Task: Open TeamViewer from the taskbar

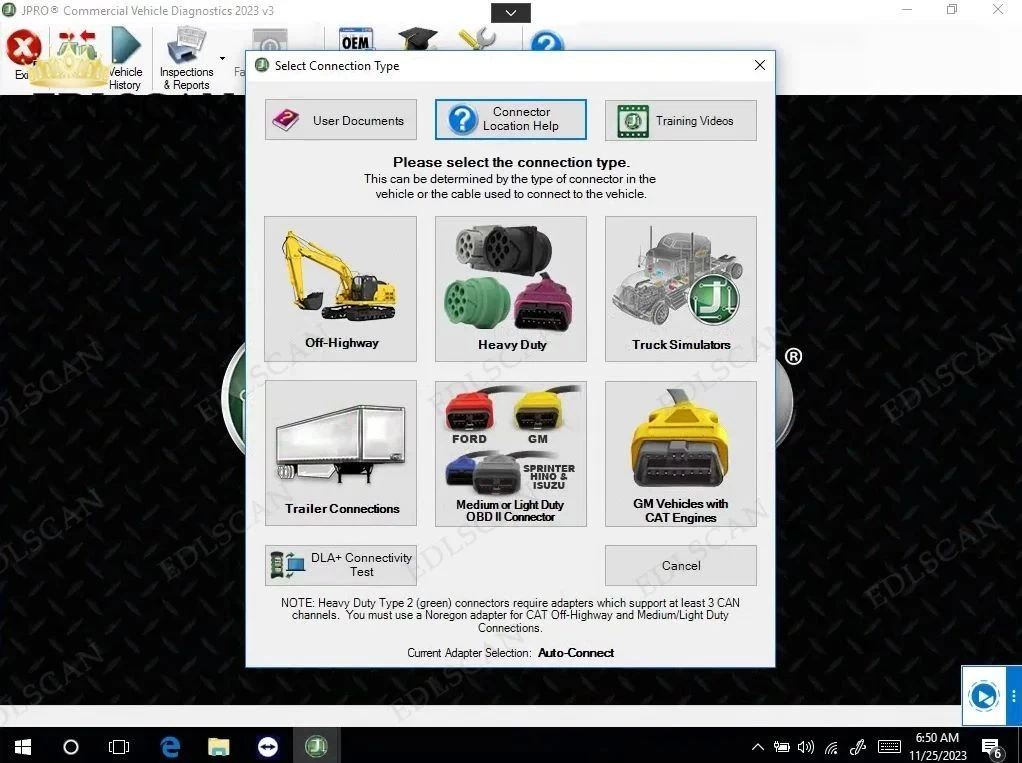Action: tap(267, 747)
